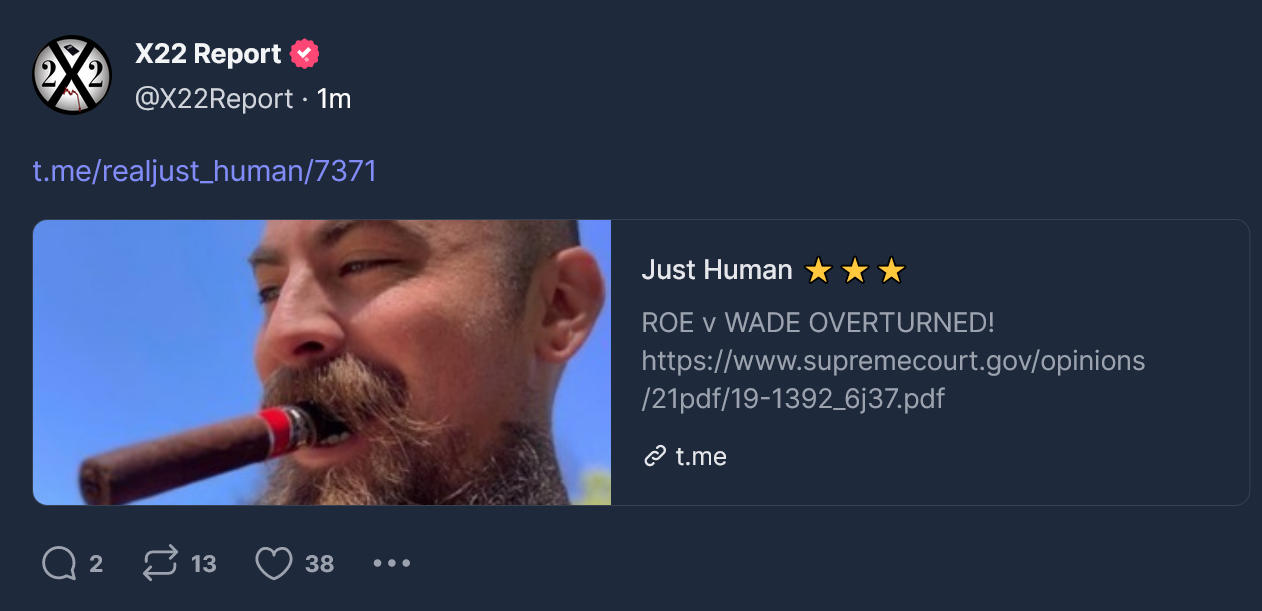
Task: Reply using the speech bubble icon
Action: pos(59,564)
